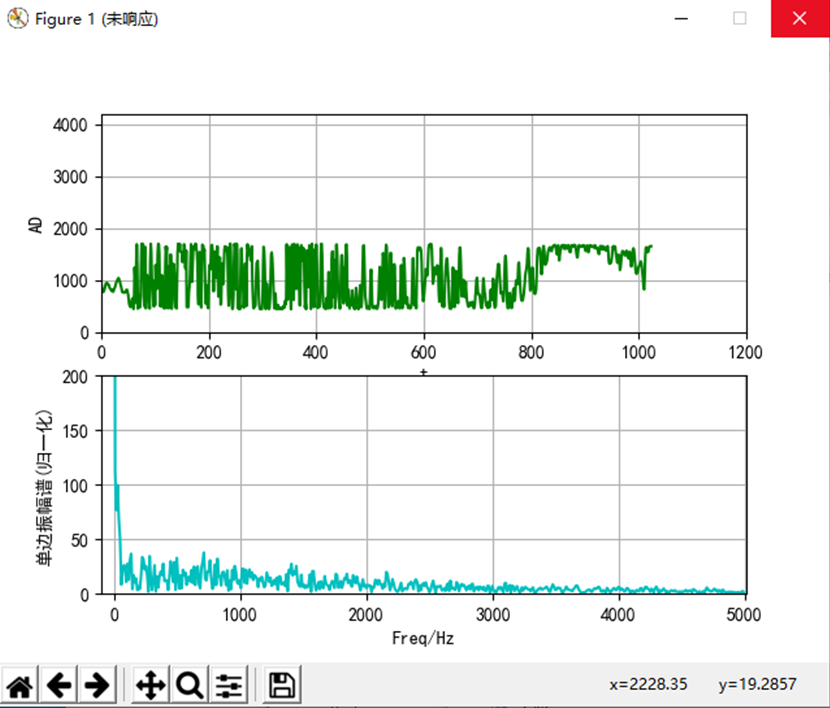This screenshot has height=708, width=830.
Task: Activate the Zoom to rectangle magnifier
Action: coord(190,685)
